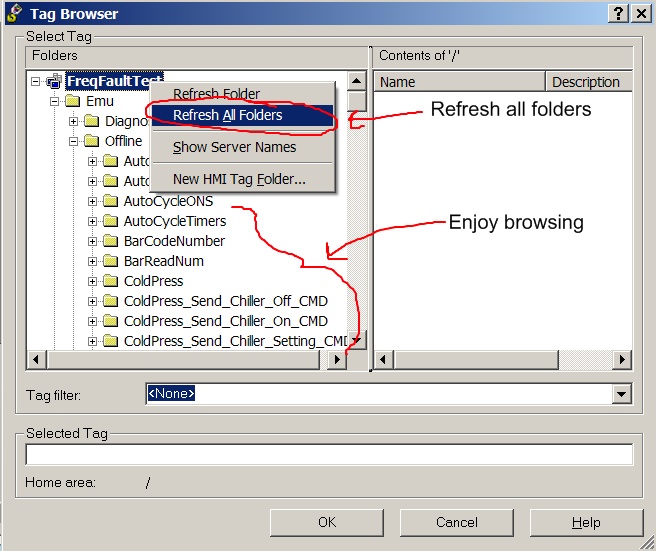Select the FreqFaultTest root label
Viewport: 656px width, 551px height.
pyautogui.click(x=114, y=81)
